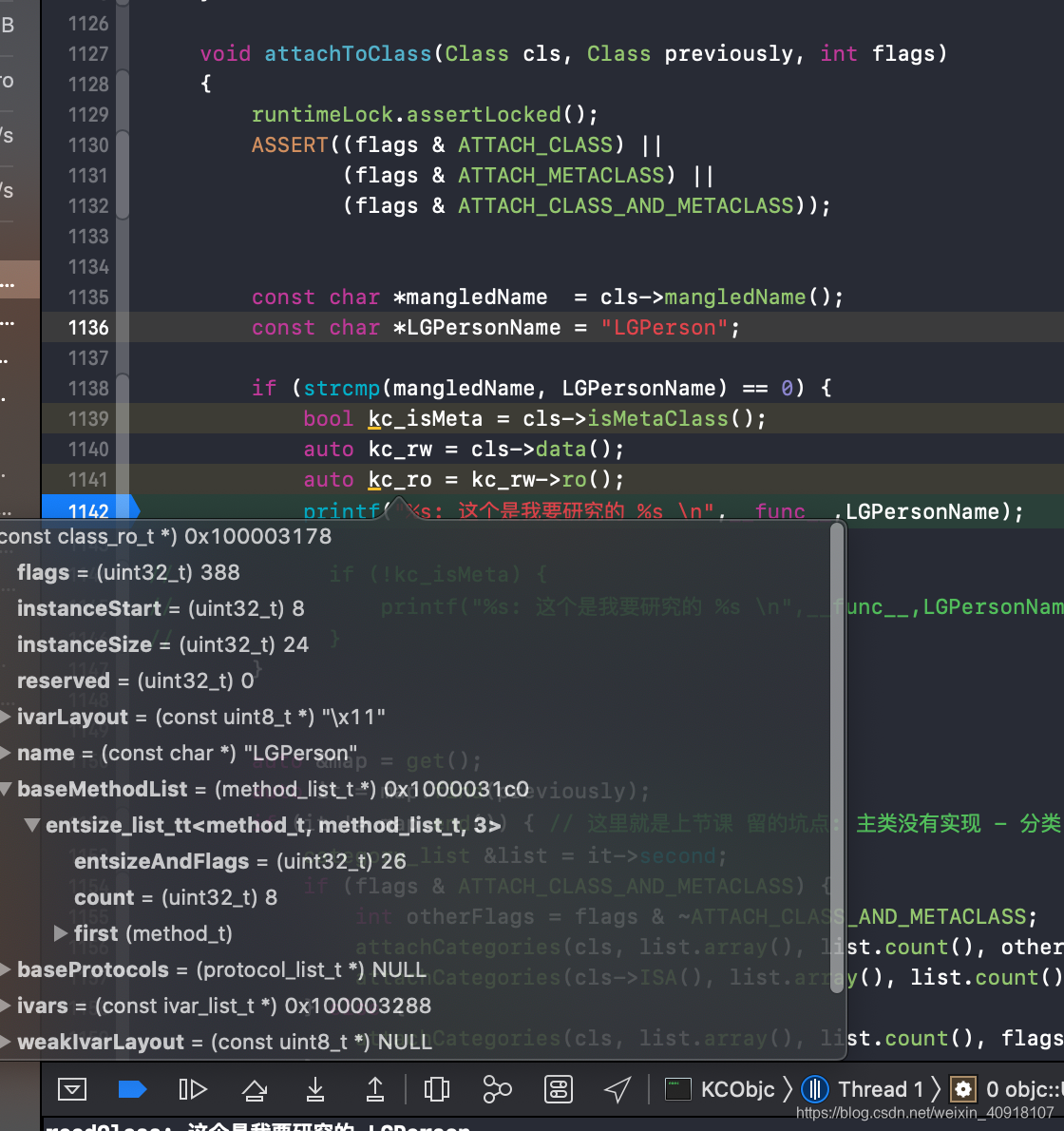Screen dimensions: 1064x1131
Task: Open the Debug View Hierarchy tool
Action: [437, 1089]
